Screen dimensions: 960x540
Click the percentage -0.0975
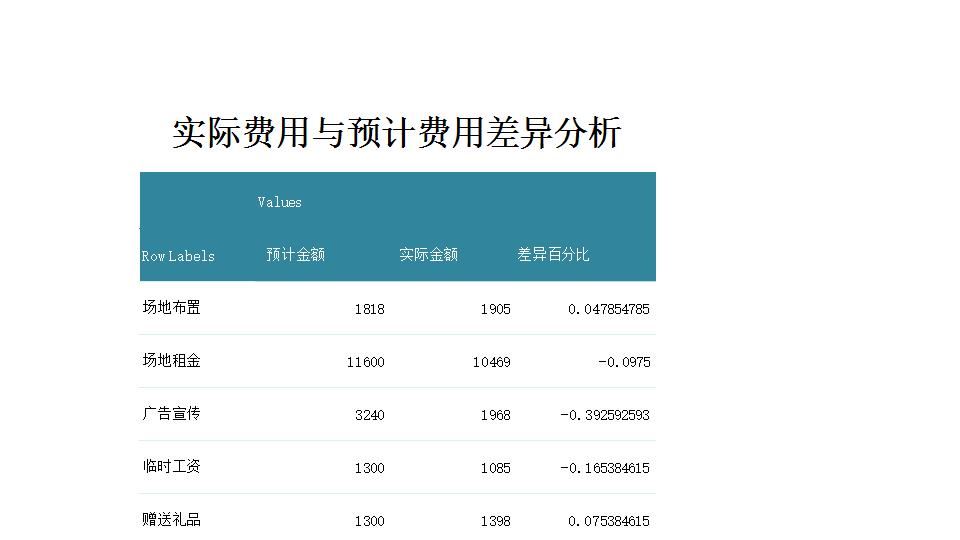click(624, 362)
